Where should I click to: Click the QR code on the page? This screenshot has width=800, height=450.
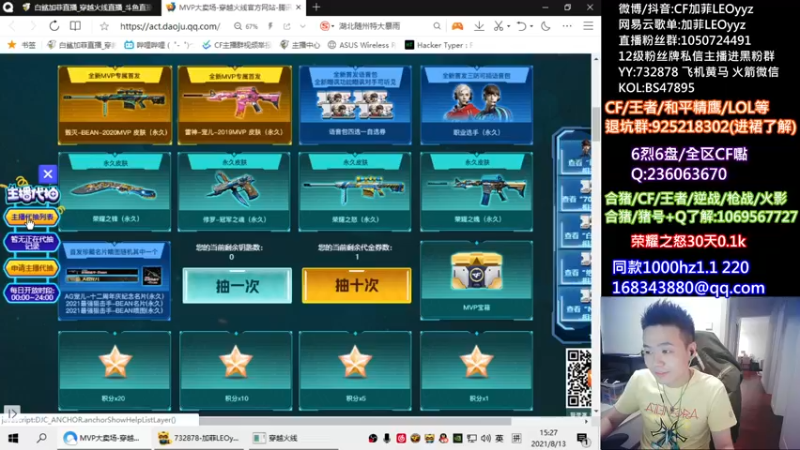[x=579, y=378]
